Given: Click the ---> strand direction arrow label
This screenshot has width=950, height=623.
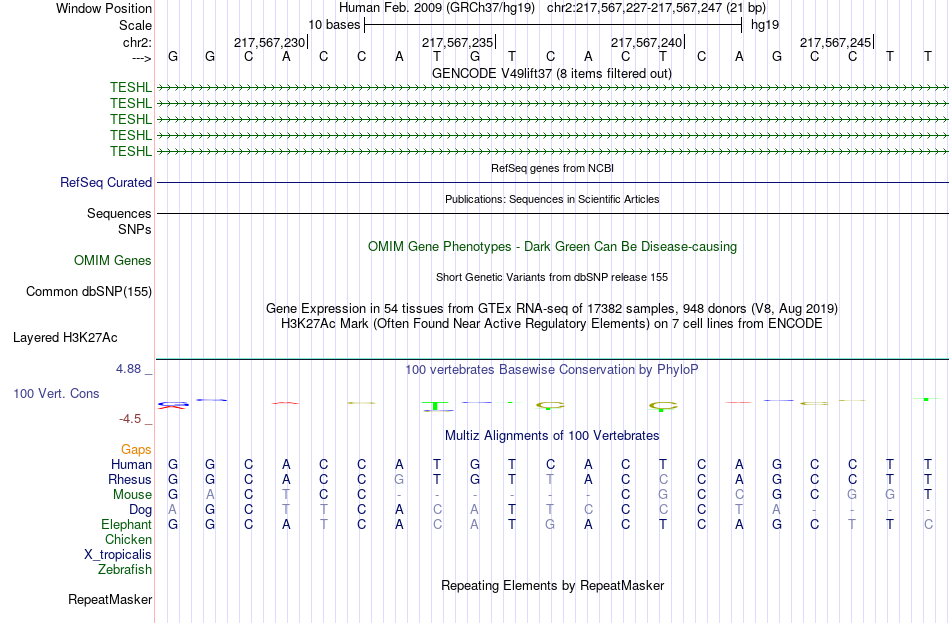Looking at the screenshot, I should pyautogui.click(x=142, y=58).
